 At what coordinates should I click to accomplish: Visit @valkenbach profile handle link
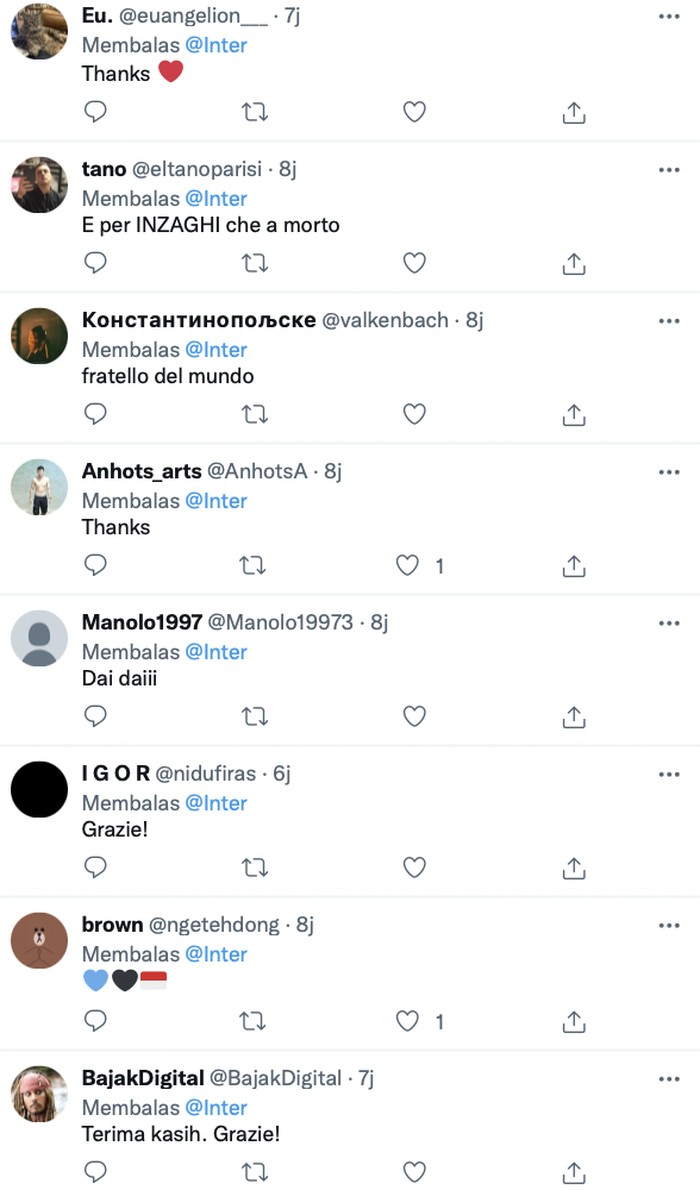point(384,320)
